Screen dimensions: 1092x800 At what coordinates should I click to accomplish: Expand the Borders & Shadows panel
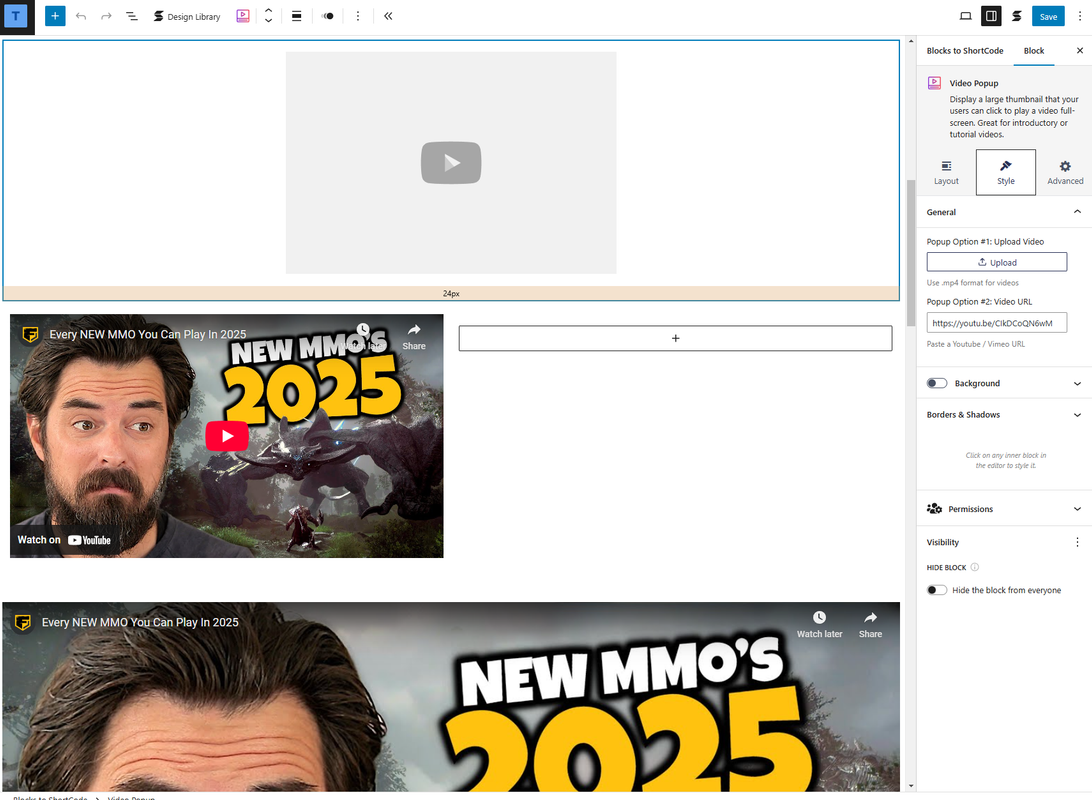coord(1077,415)
